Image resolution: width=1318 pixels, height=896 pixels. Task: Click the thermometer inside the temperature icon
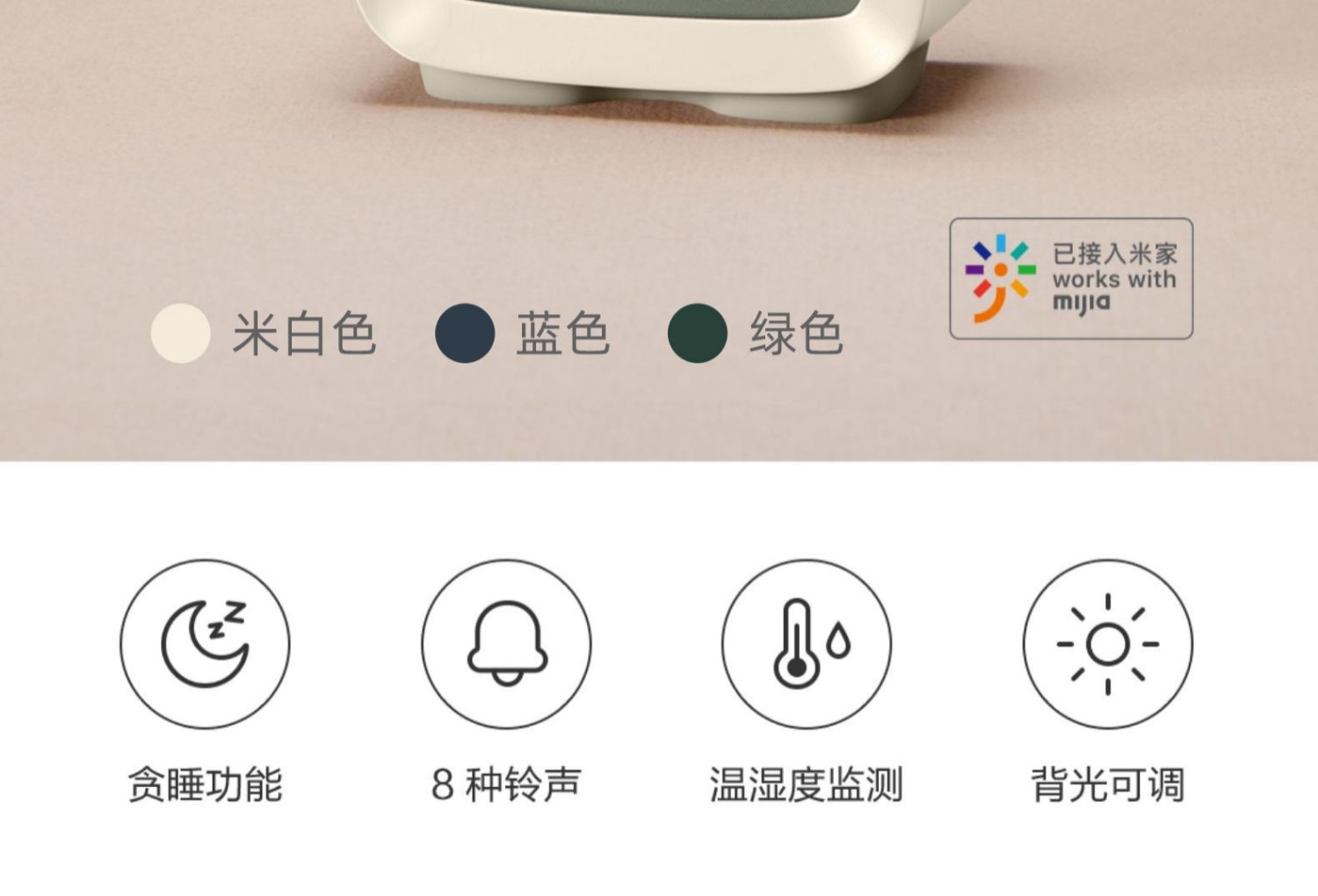click(795, 644)
